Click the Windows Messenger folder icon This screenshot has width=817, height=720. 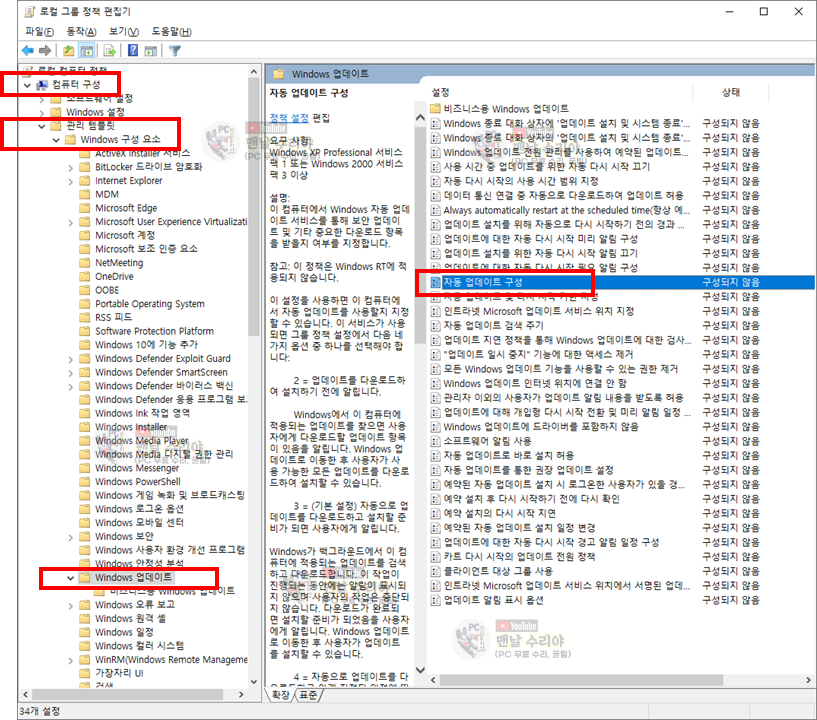(x=84, y=468)
